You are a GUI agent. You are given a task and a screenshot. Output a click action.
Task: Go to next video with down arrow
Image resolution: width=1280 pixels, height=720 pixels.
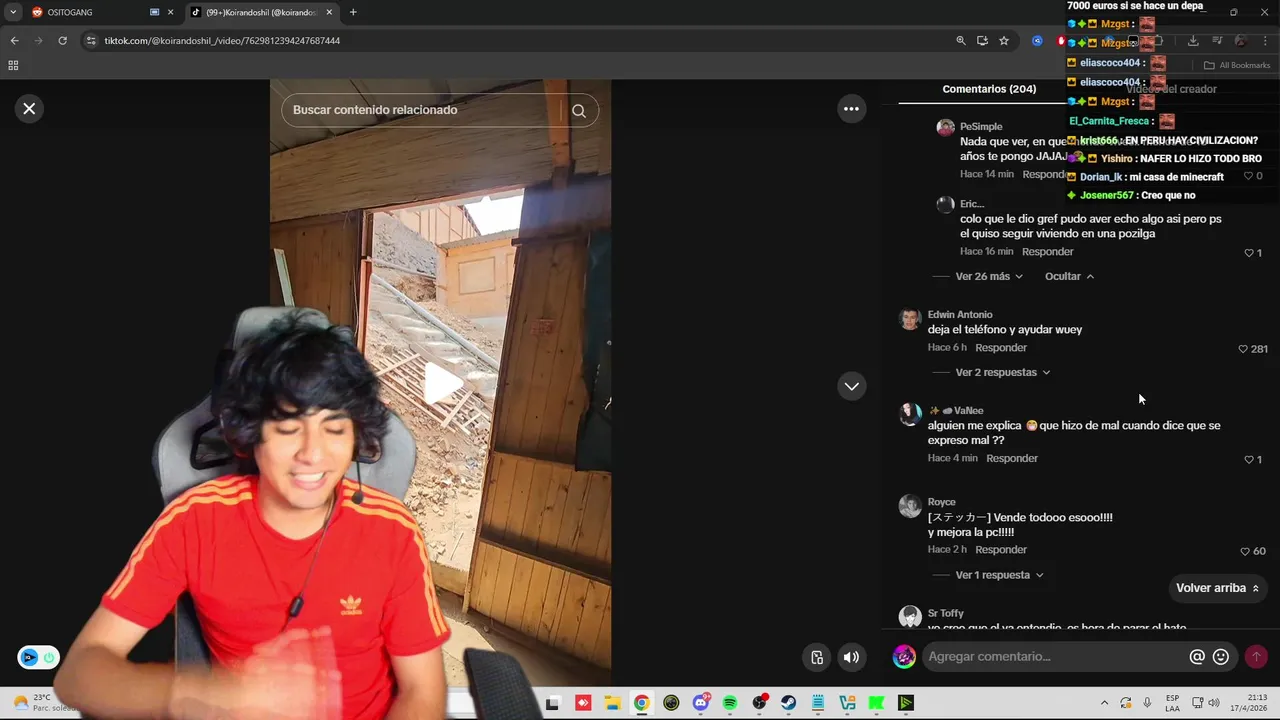(851, 386)
